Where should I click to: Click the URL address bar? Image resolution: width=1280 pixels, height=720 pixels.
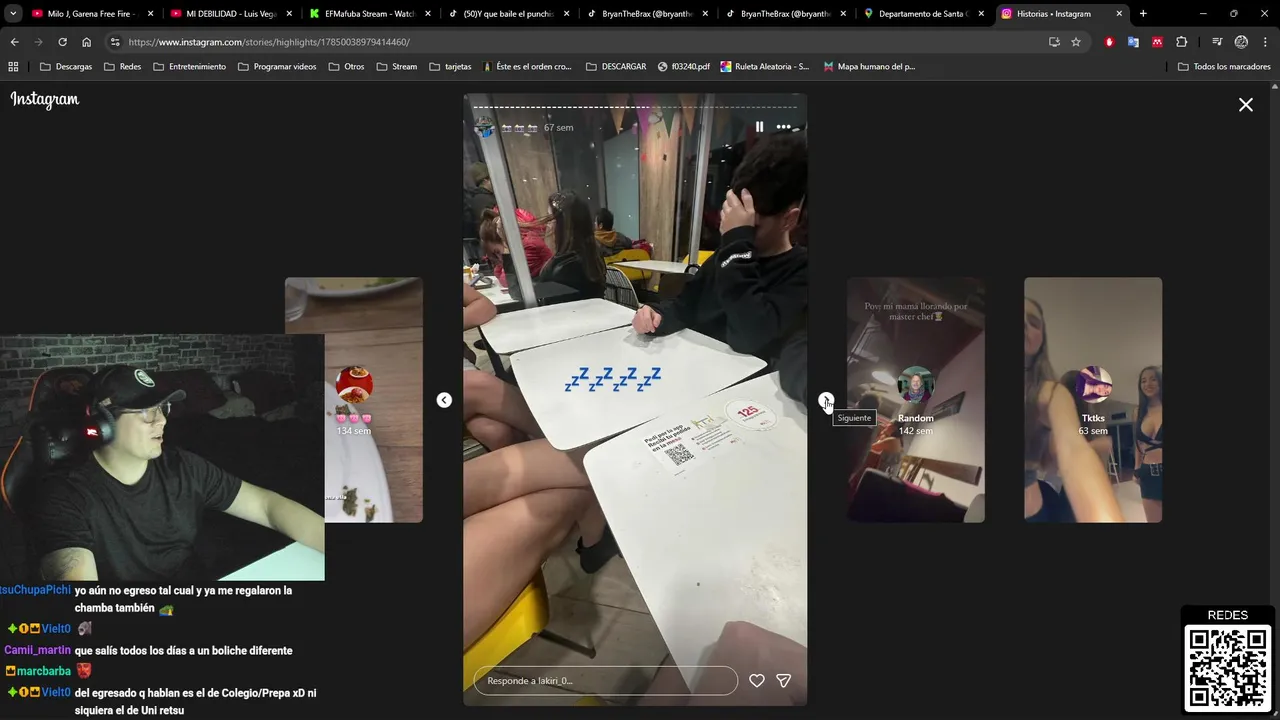click(x=580, y=42)
